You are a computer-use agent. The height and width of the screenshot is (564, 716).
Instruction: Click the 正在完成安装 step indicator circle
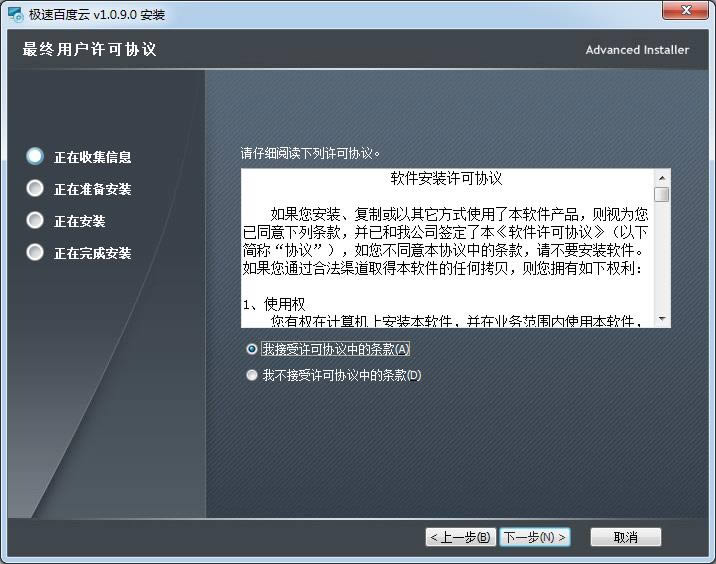point(36,252)
